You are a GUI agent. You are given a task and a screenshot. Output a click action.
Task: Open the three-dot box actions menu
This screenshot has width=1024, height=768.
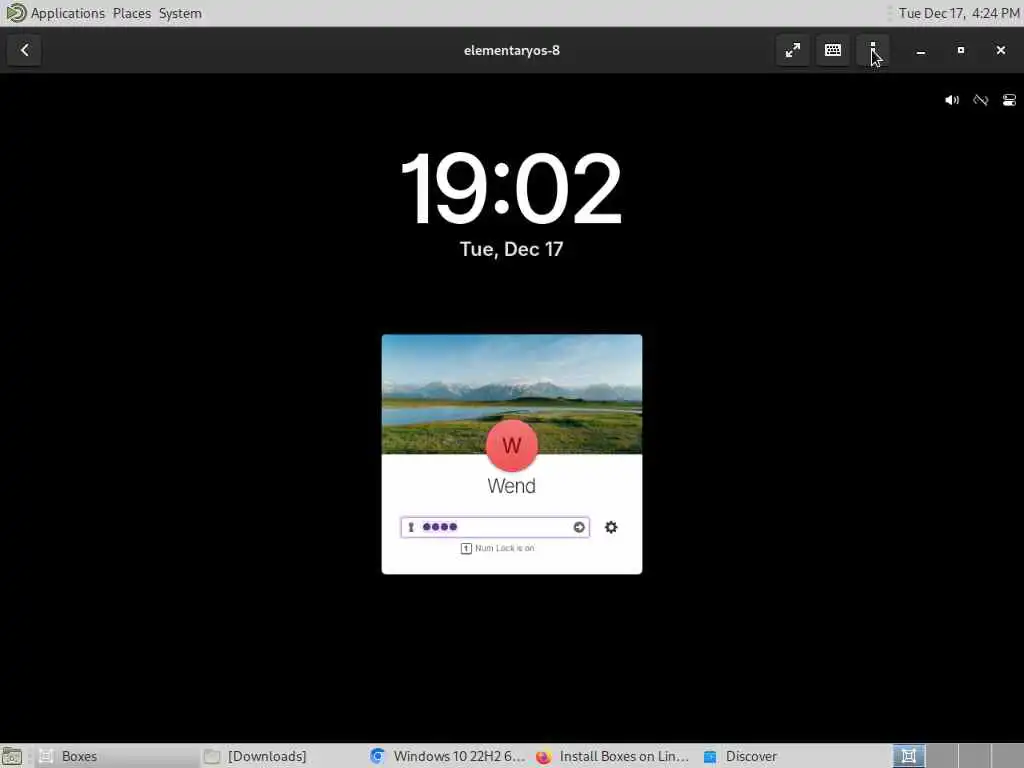tap(872, 50)
